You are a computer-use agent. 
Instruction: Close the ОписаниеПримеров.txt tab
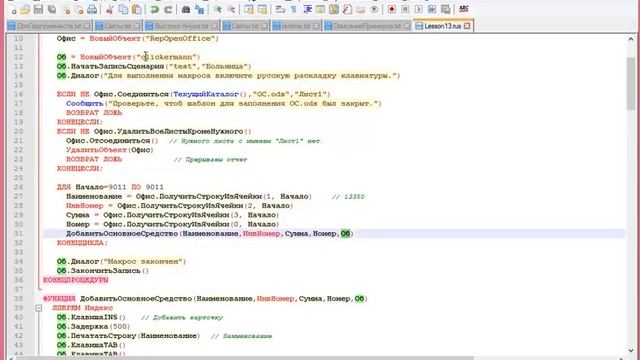[407, 26]
